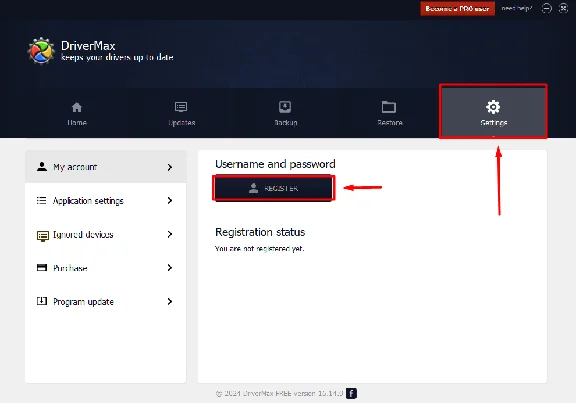
Task: Click the Purchase credit card icon
Action: [x=42, y=267]
